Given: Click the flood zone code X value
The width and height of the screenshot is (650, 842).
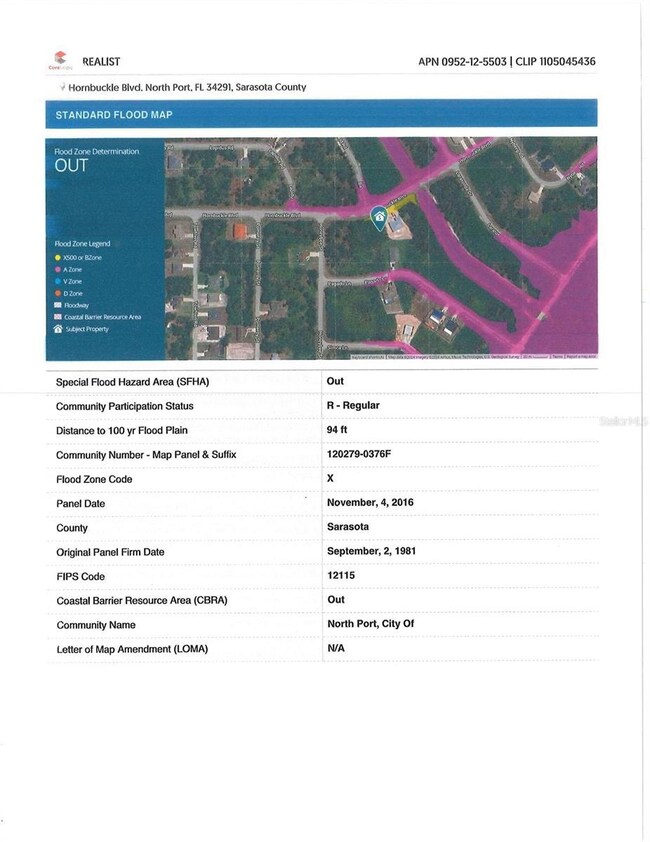Looking at the screenshot, I should click(x=330, y=478).
